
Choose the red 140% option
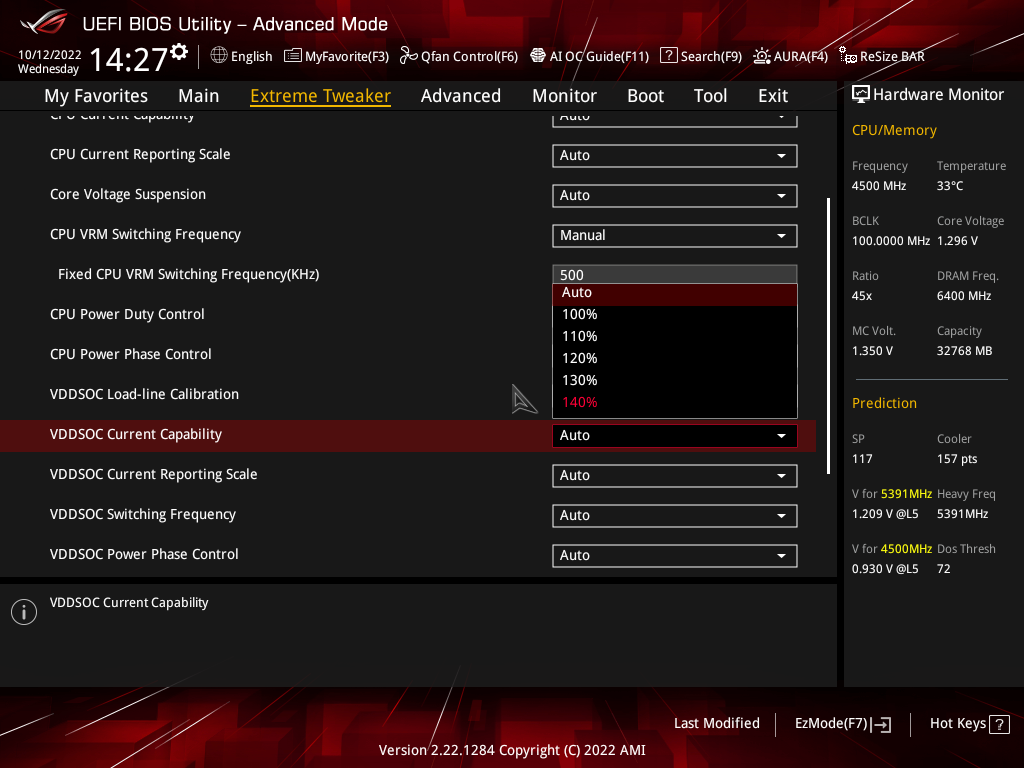pyautogui.click(x=675, y=403)
